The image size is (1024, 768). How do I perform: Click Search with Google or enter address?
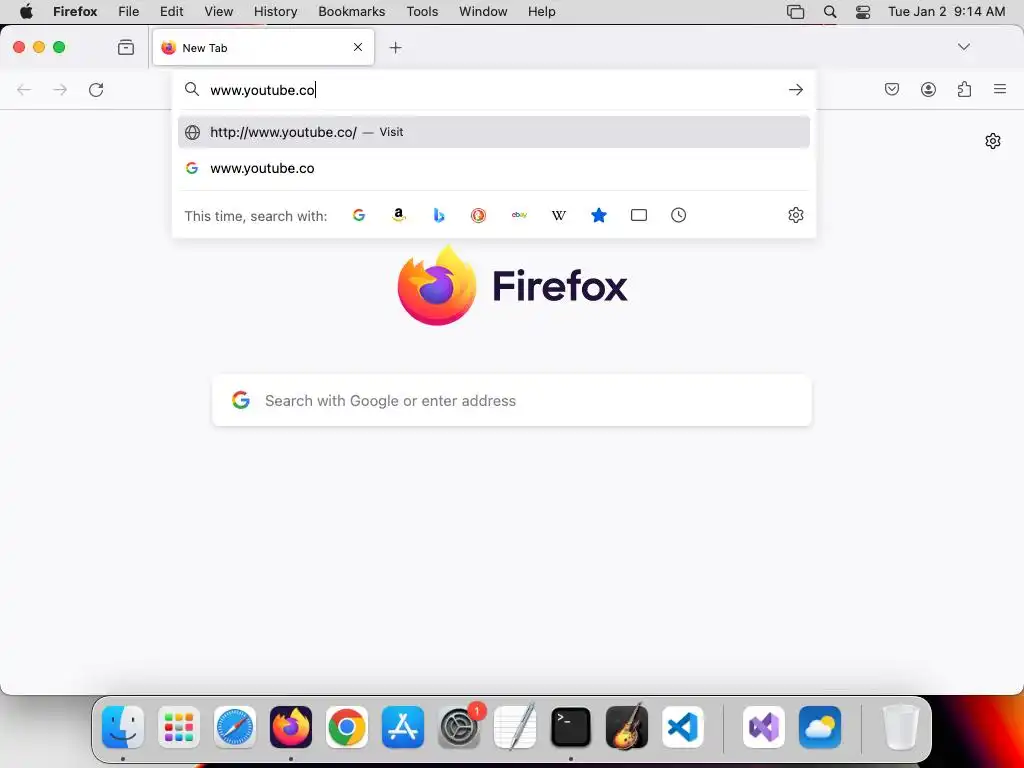512,400
